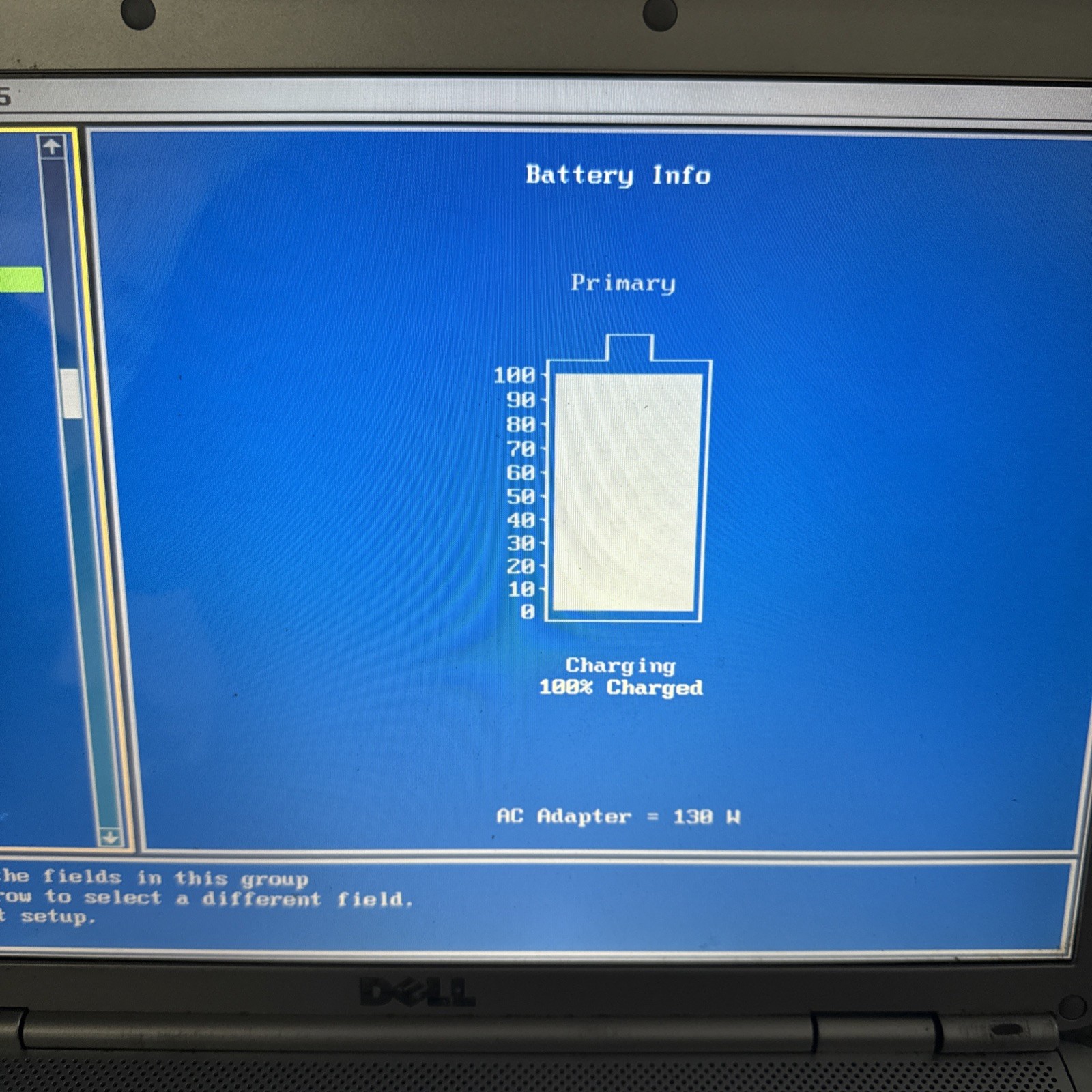
Task: Click the '10' scale label
Action: click(521, 589)
